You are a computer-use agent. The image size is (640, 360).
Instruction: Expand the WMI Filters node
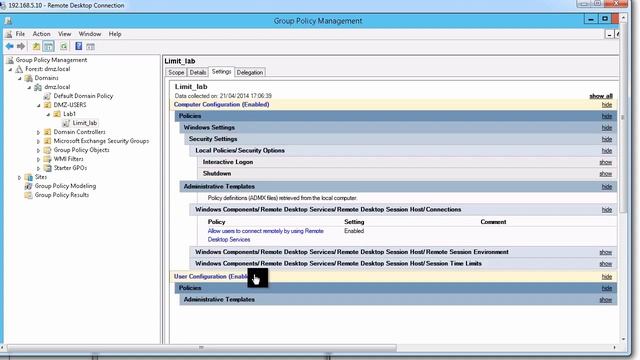(x=39, y=159)
